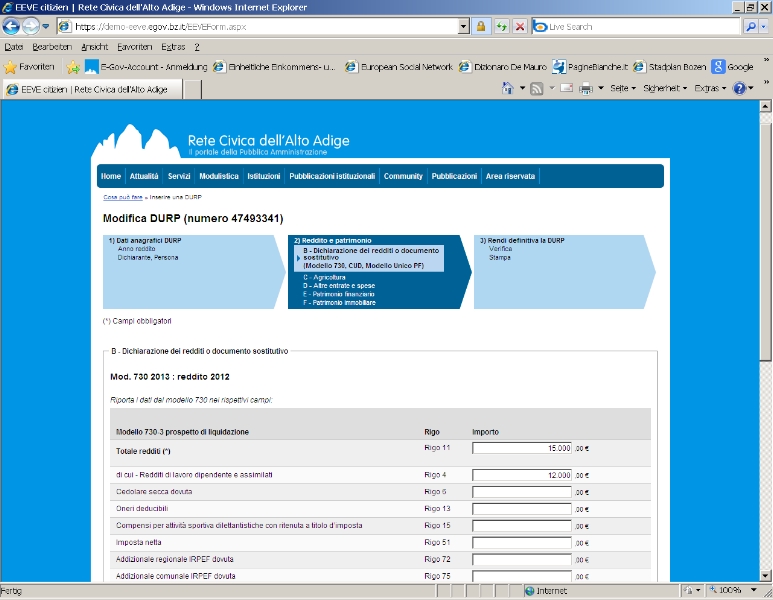Click the Print icon in command bar

pos(585,88)
